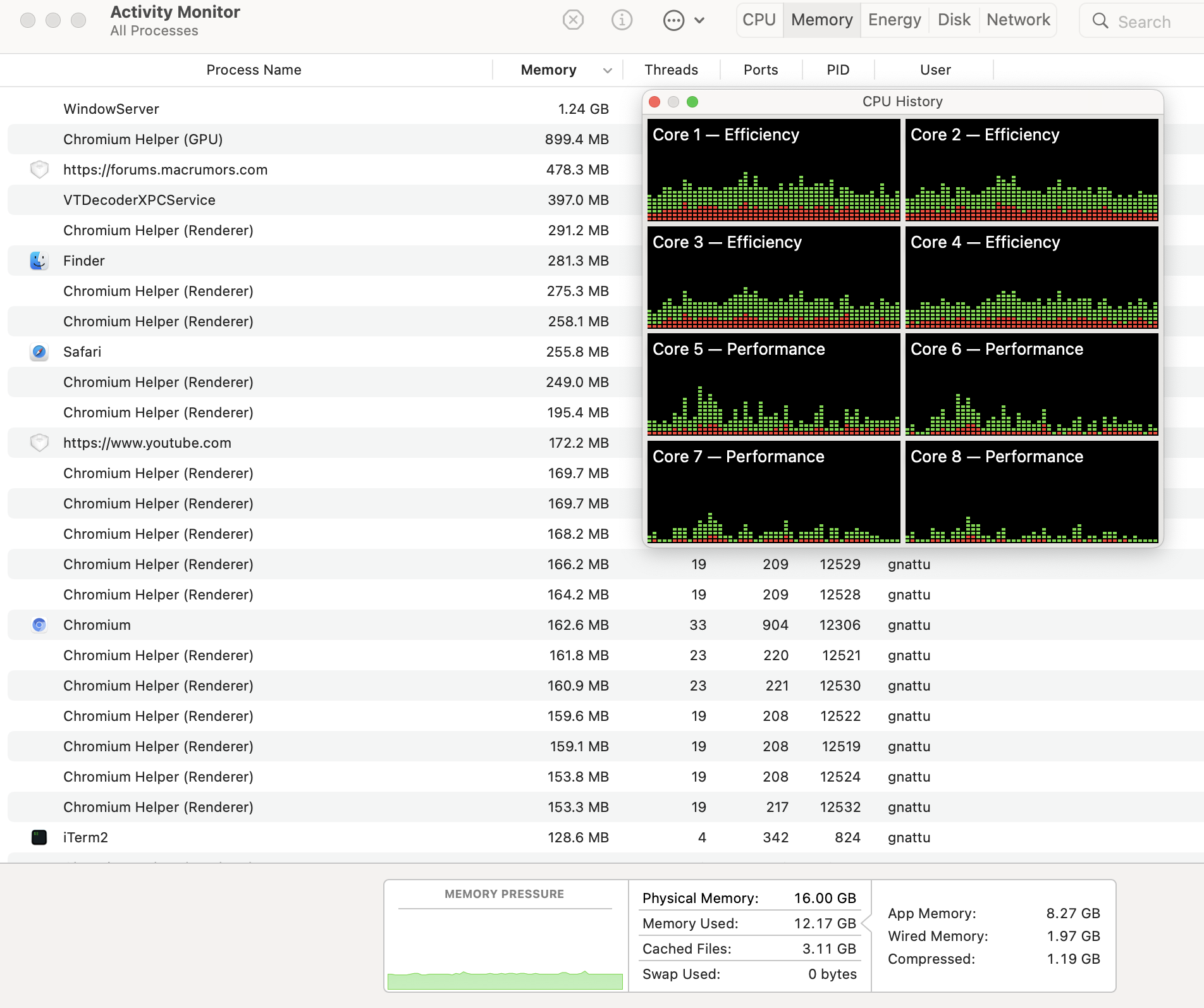Switch to the Memory tab
The image size is (1204, 1008).
[x=822, y=20]
